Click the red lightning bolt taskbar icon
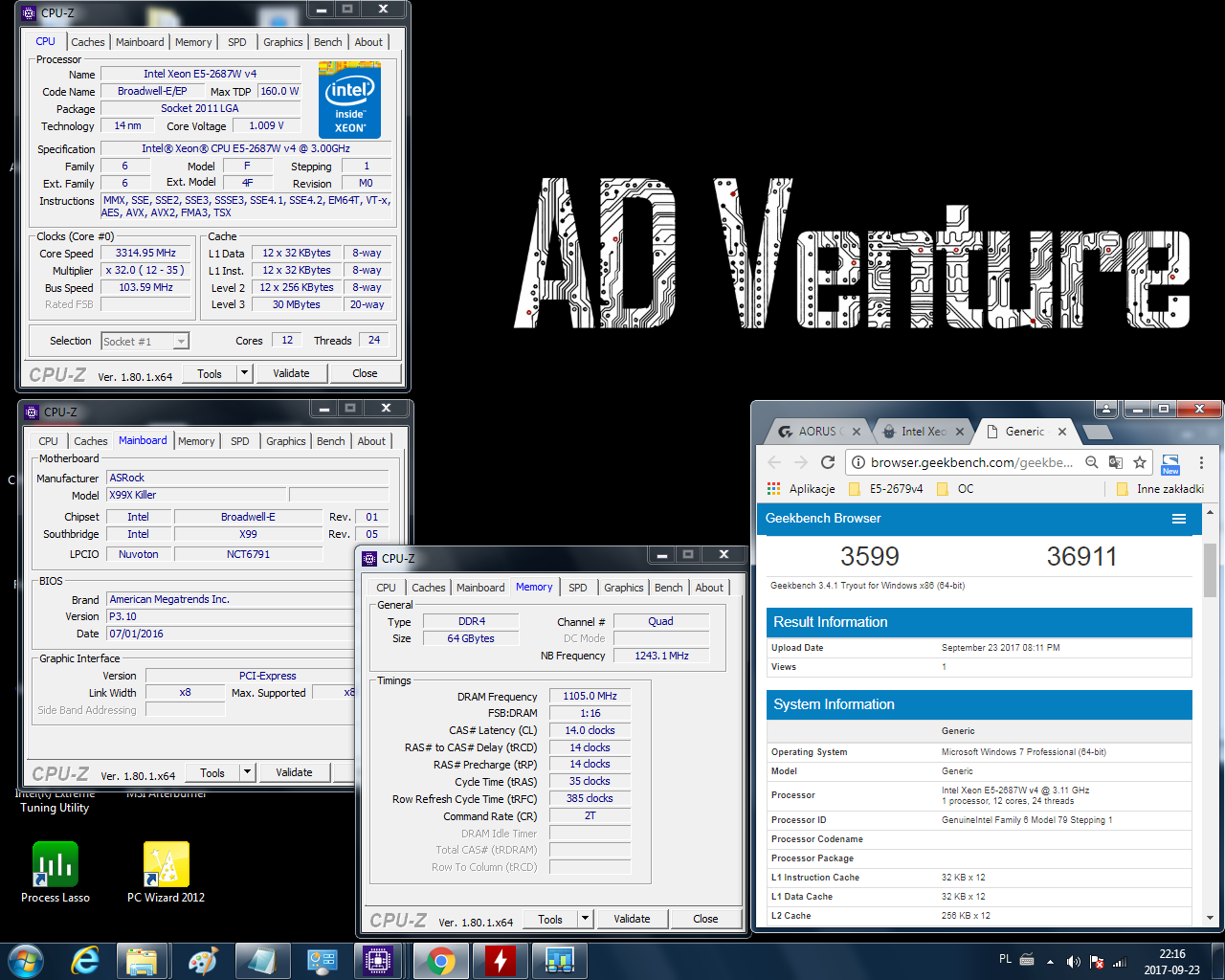Image resolution: width=1225 pixels, height=980 pixels. [x=501, y=960]
